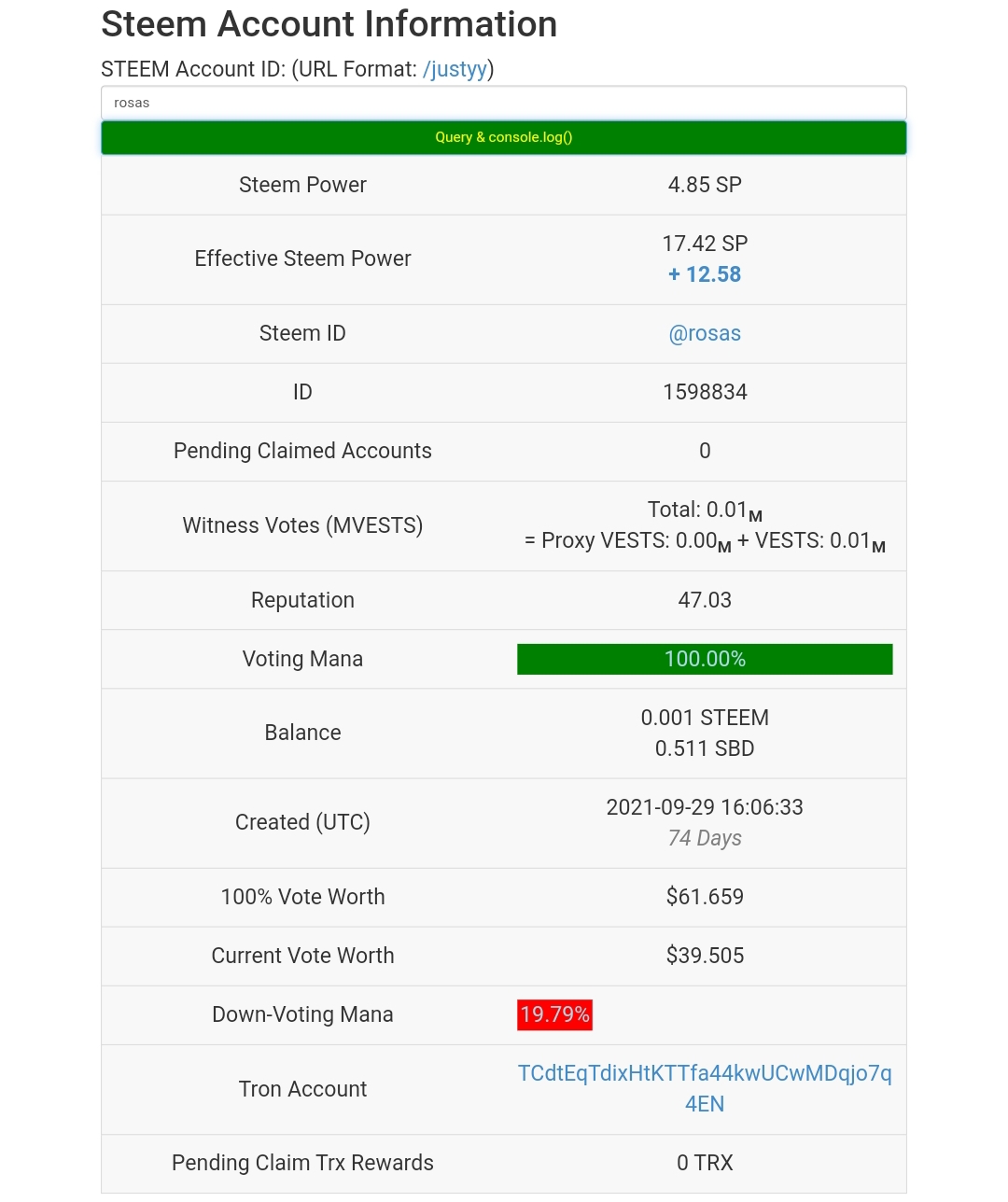Screen dimensions: 1008x1202
Task: Click the 0.001 STEEM balance
Action: click(705, 718)
